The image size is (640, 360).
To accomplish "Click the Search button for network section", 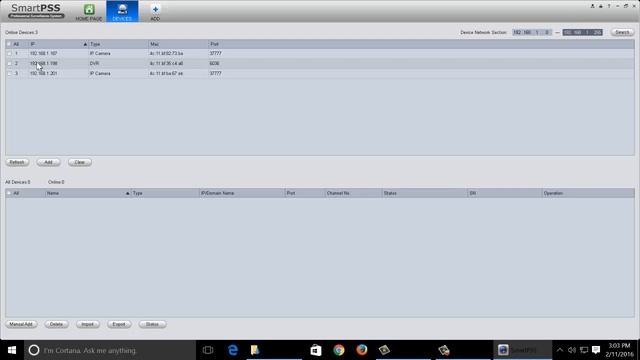I will coord(622,32).
